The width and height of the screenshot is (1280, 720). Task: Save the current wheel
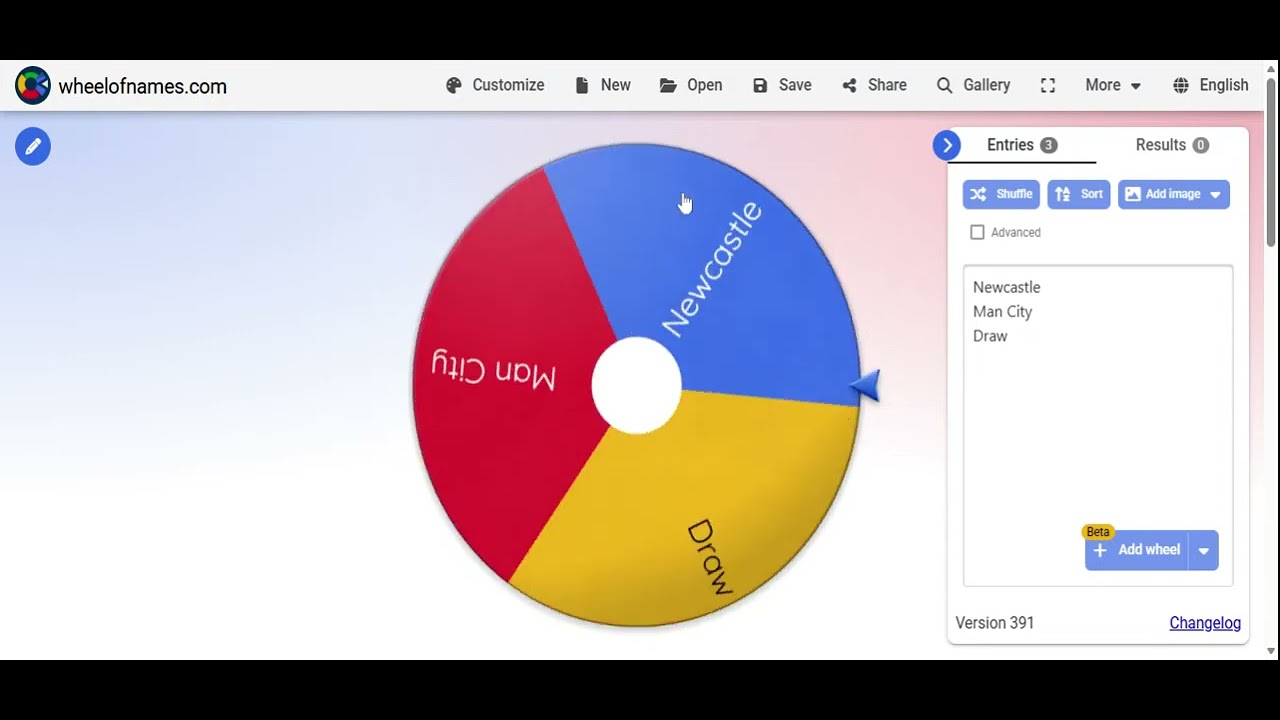(782, 86)
